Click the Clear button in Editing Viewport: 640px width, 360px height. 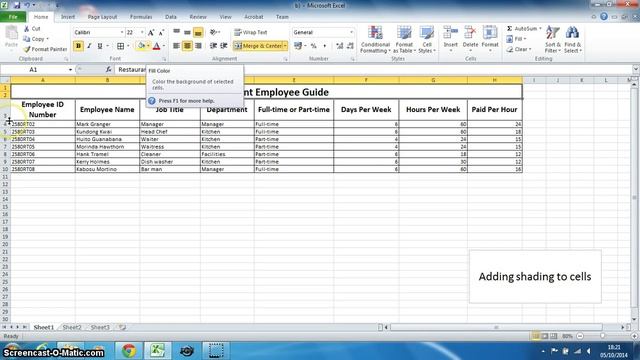[518, 49]
